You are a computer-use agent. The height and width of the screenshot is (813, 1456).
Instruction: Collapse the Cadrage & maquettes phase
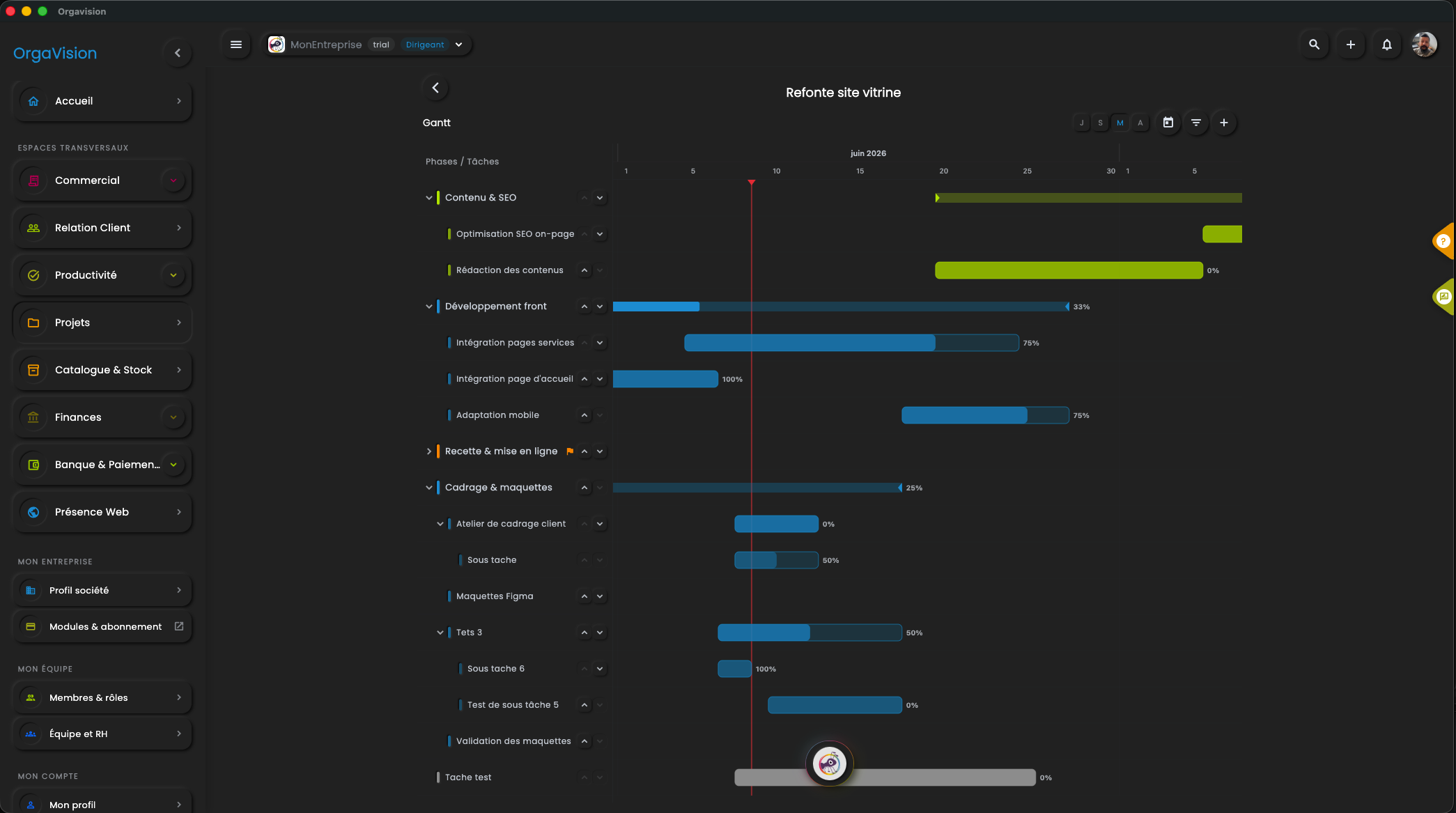[x=429, y=488]
